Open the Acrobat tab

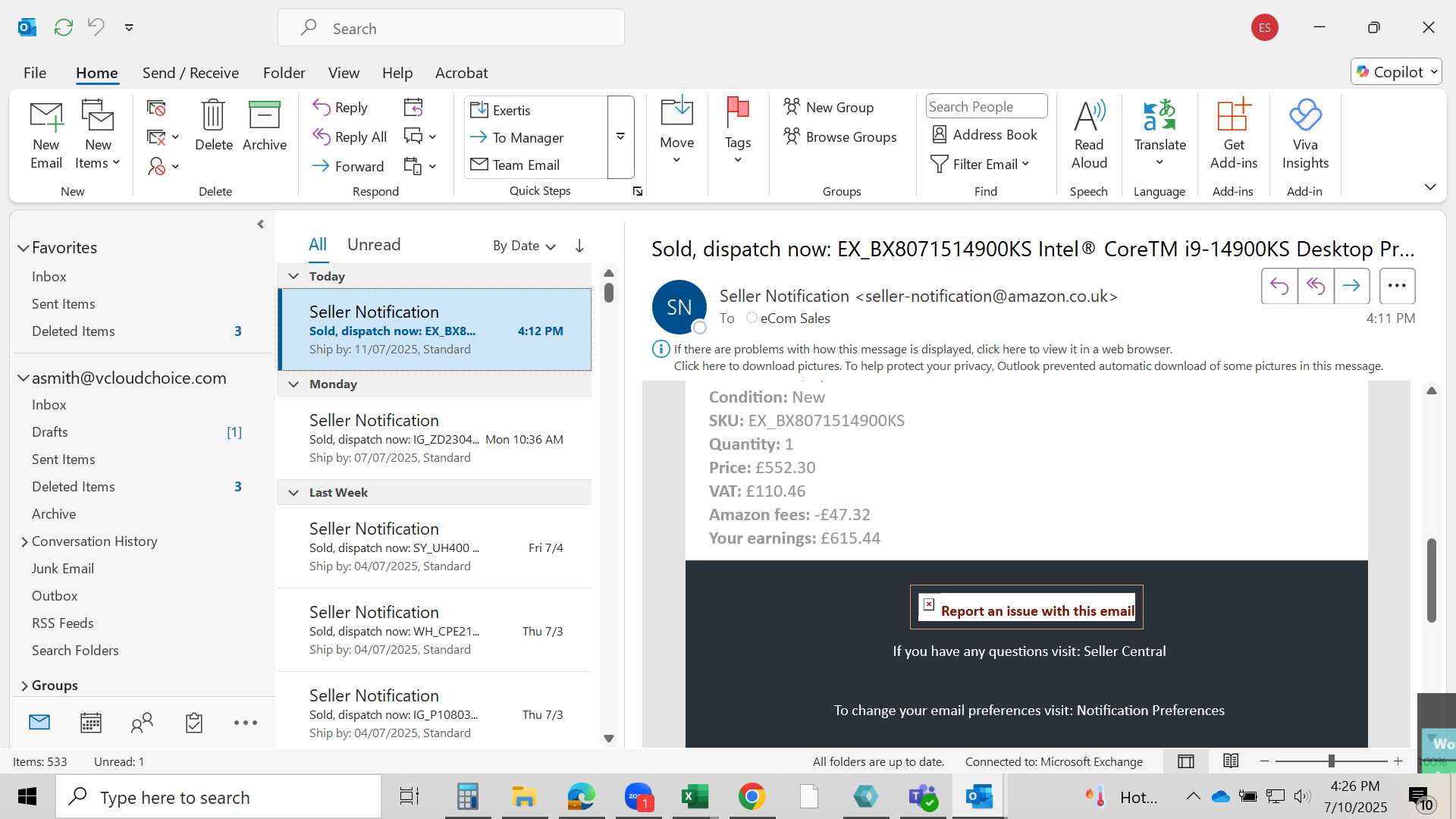point(461,73)
